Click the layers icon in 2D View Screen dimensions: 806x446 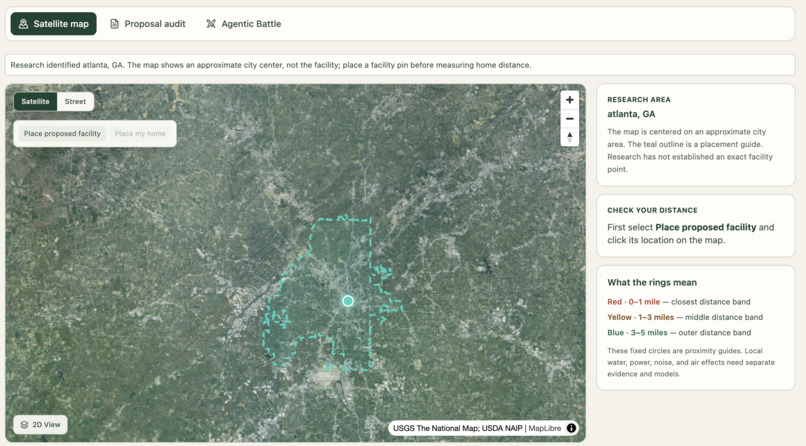(24, 424)
